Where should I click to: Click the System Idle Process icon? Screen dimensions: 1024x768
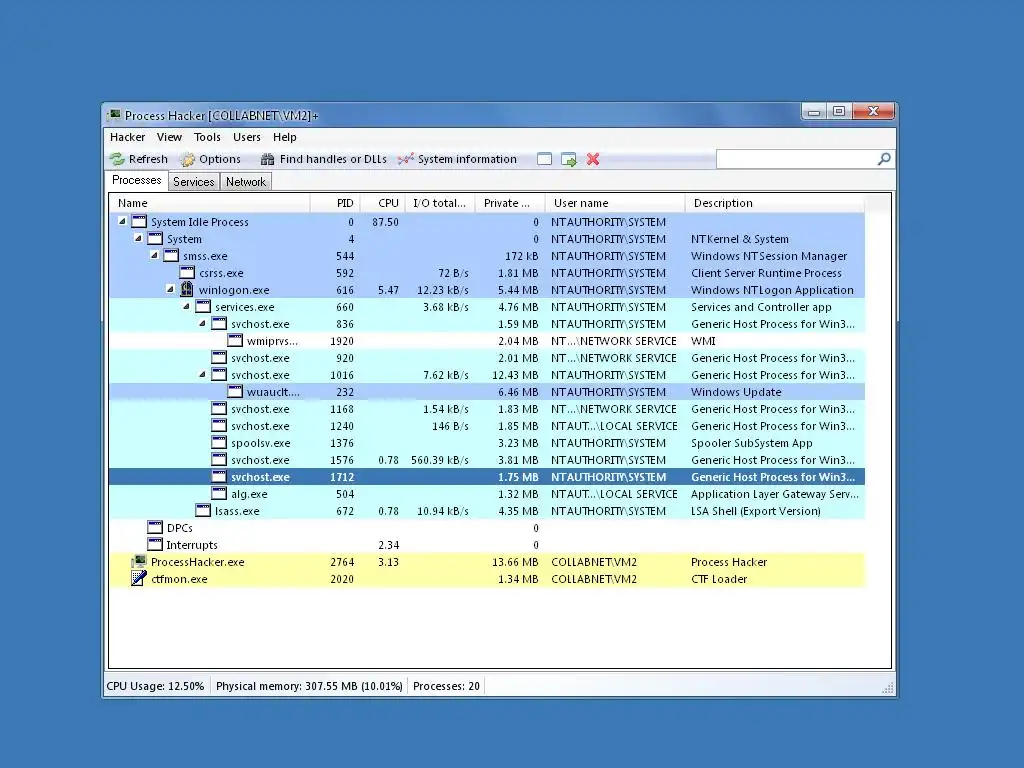(x=139, y=221)
